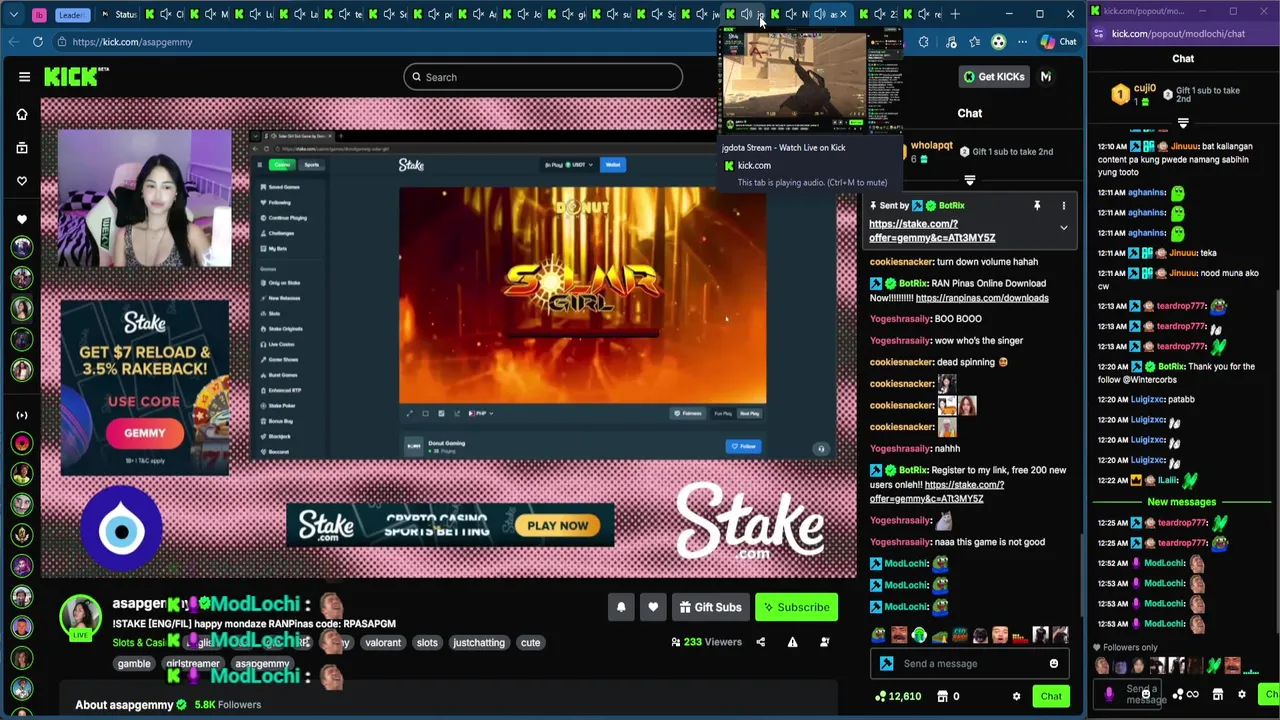Open pinned stake.com offer link
Viewport: 1280px width, 720px height.
(932, 231)
